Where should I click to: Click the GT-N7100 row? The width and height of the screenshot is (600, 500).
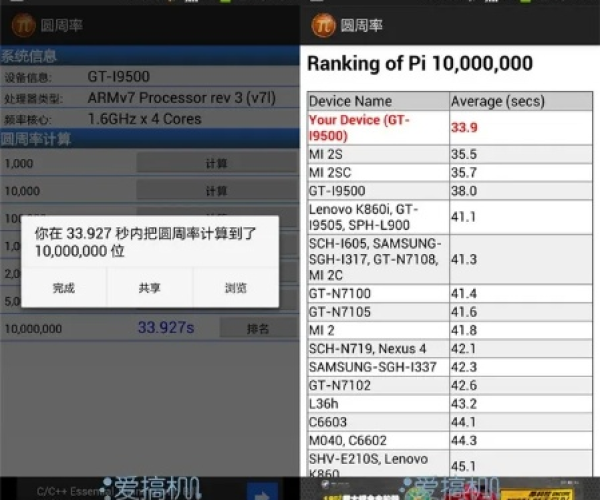click(450, 293)
